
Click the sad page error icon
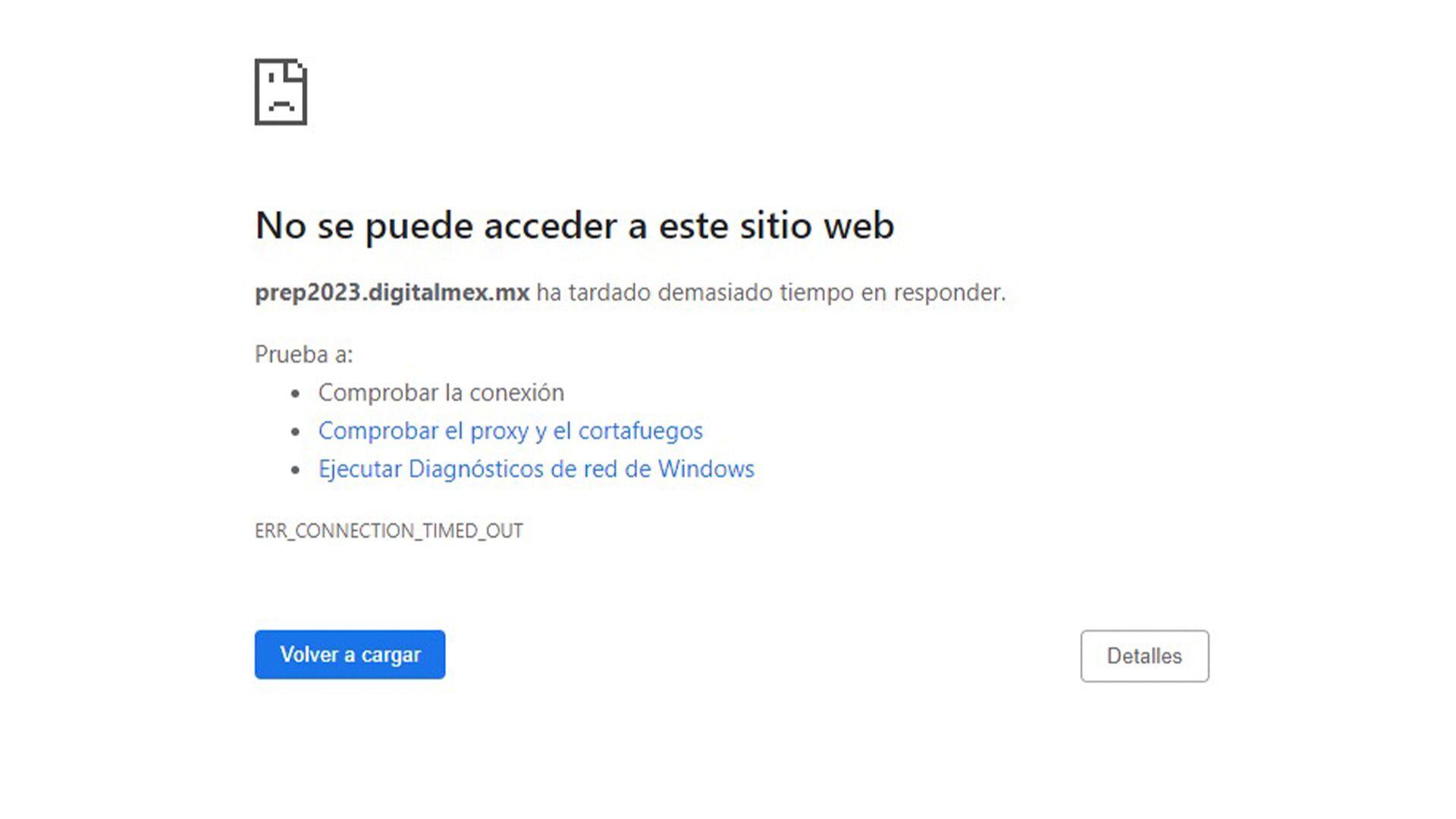[x=281, y=92]
